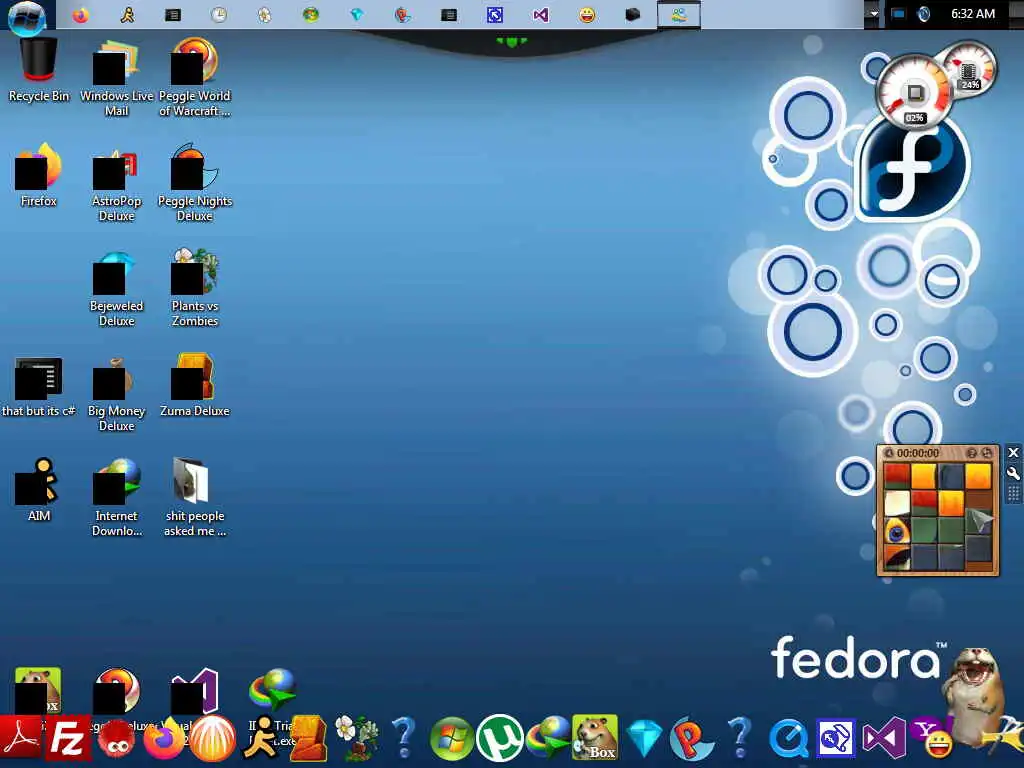Select the Firefox desktop shortcut
The image size is (1024, 768).
click(x=39, y=175)
